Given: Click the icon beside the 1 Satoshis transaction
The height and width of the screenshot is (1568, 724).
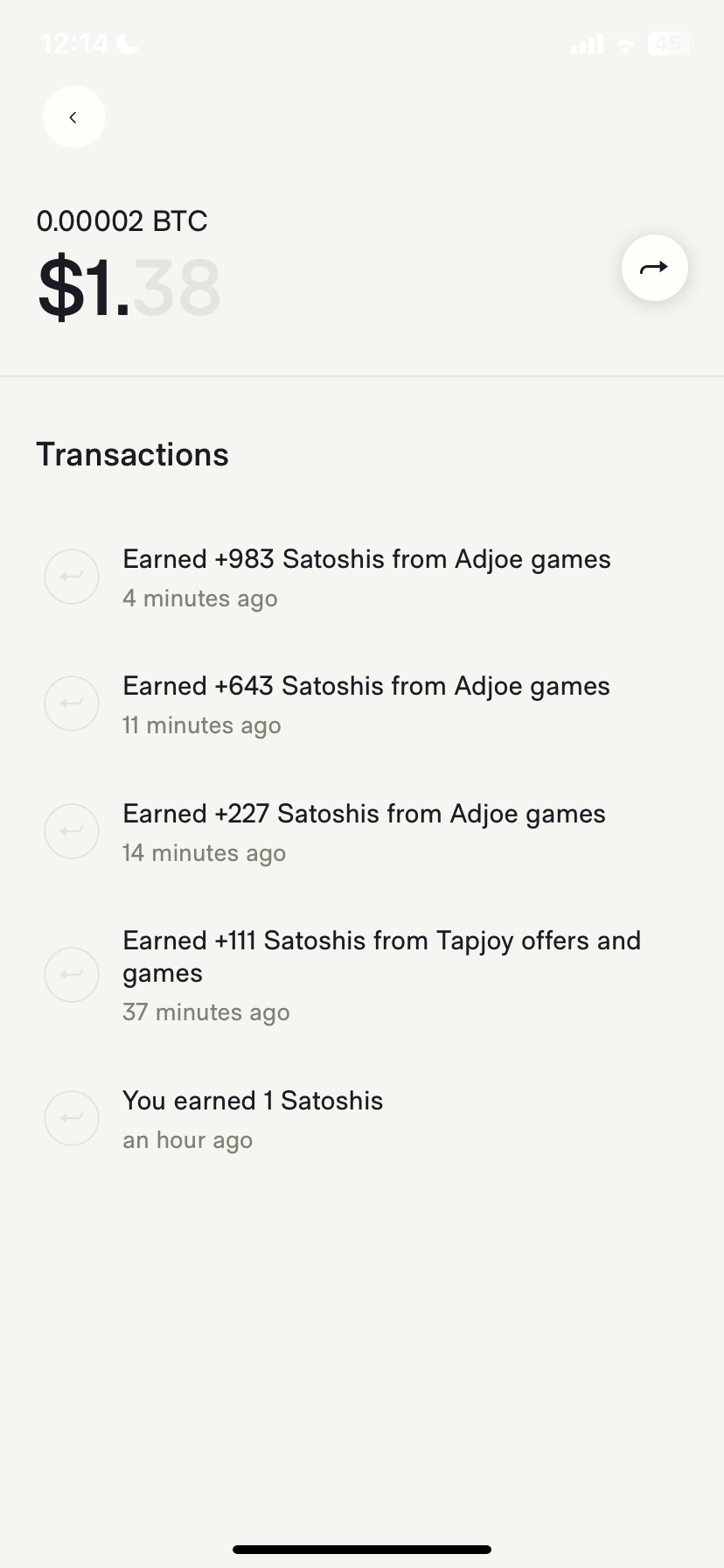Looking at the screenshot, I should click(x=72, y=1118).
